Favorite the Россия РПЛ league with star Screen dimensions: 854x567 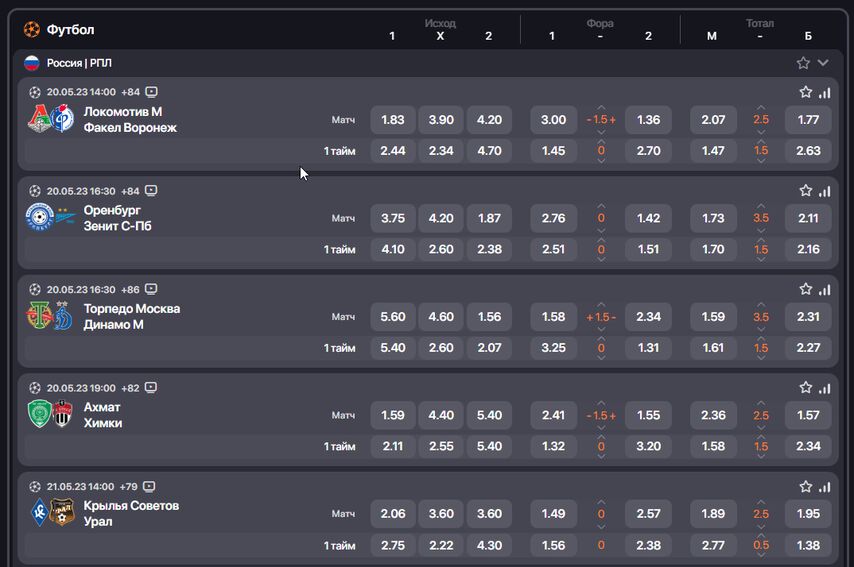pos(803,63)
